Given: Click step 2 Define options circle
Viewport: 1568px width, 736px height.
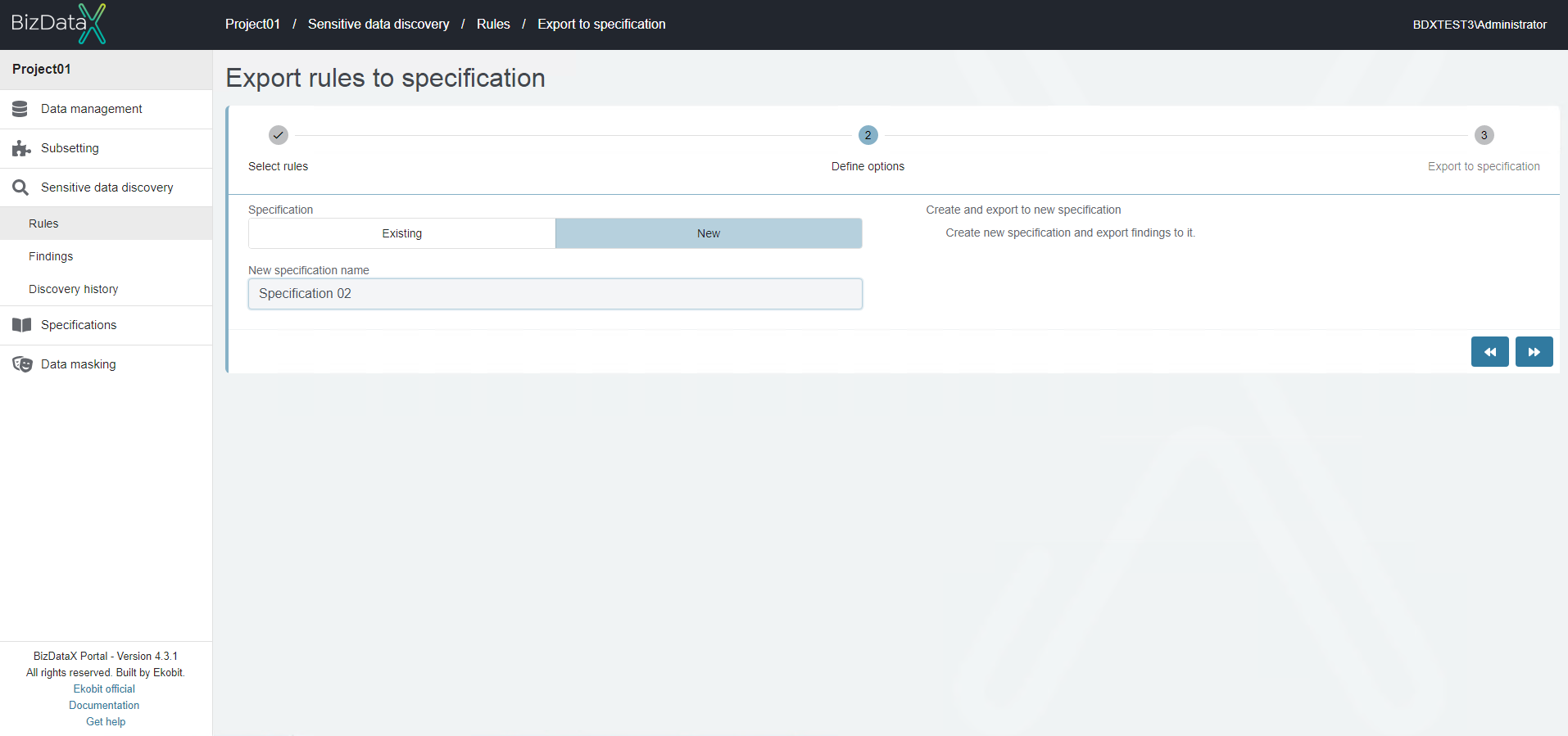Looking at the screenshot, I should click(868, 135).
